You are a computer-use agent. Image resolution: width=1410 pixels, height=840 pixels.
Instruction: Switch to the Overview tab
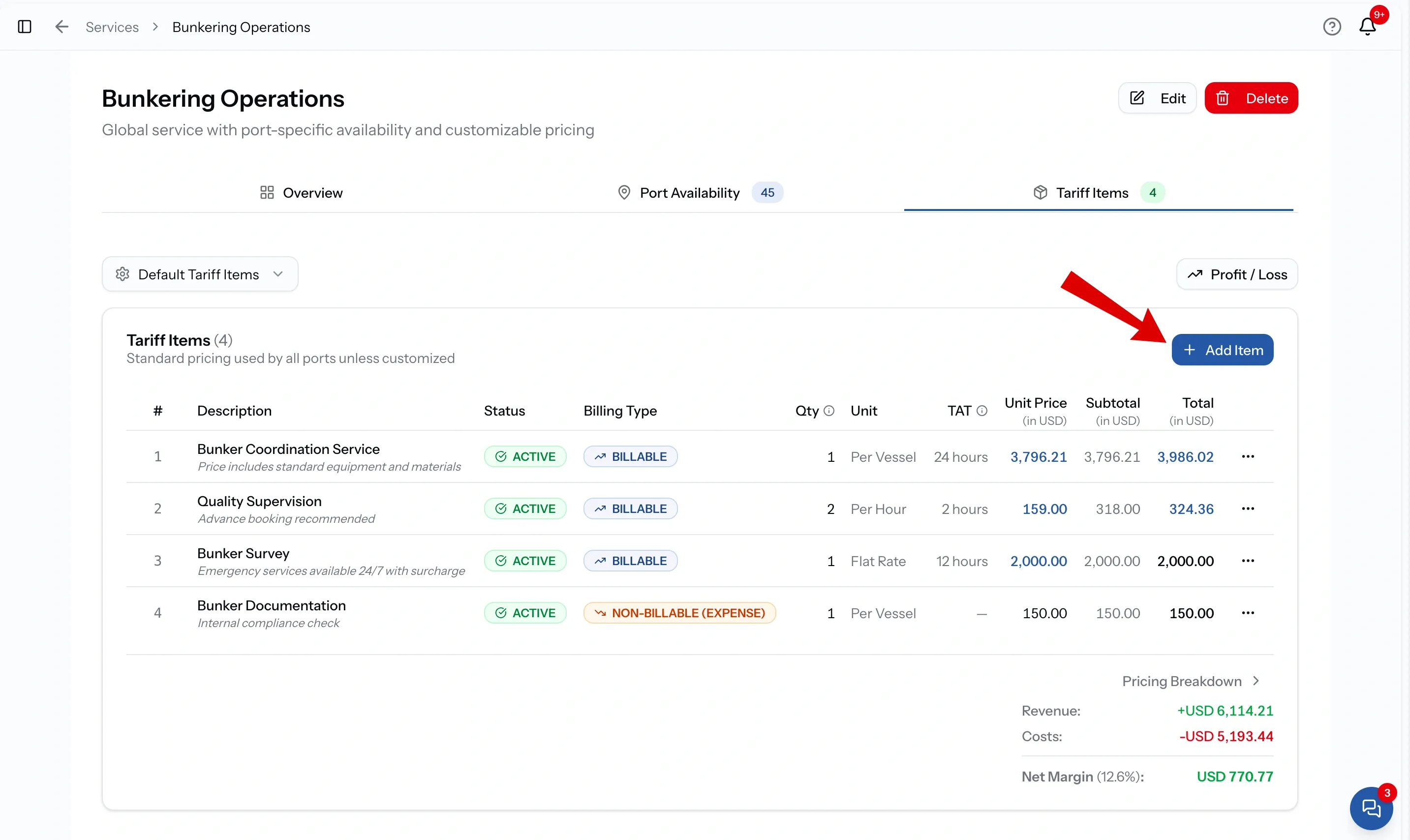coord(301,193)
